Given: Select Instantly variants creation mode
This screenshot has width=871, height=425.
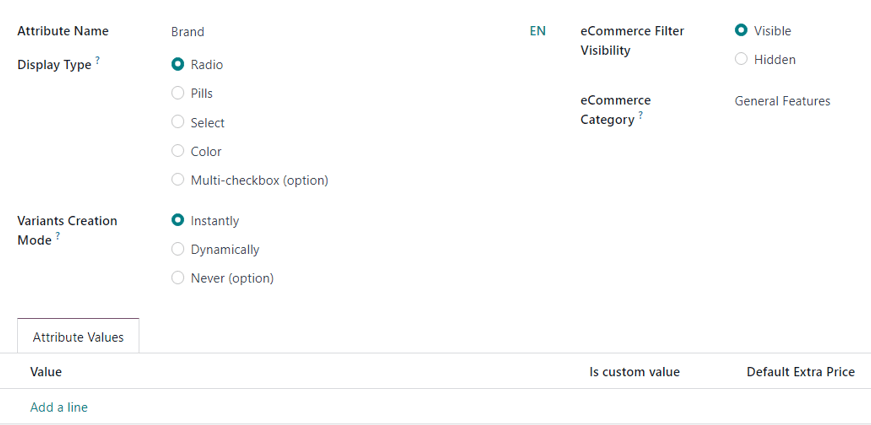Looking at the screenshot, I should [178, 221].
